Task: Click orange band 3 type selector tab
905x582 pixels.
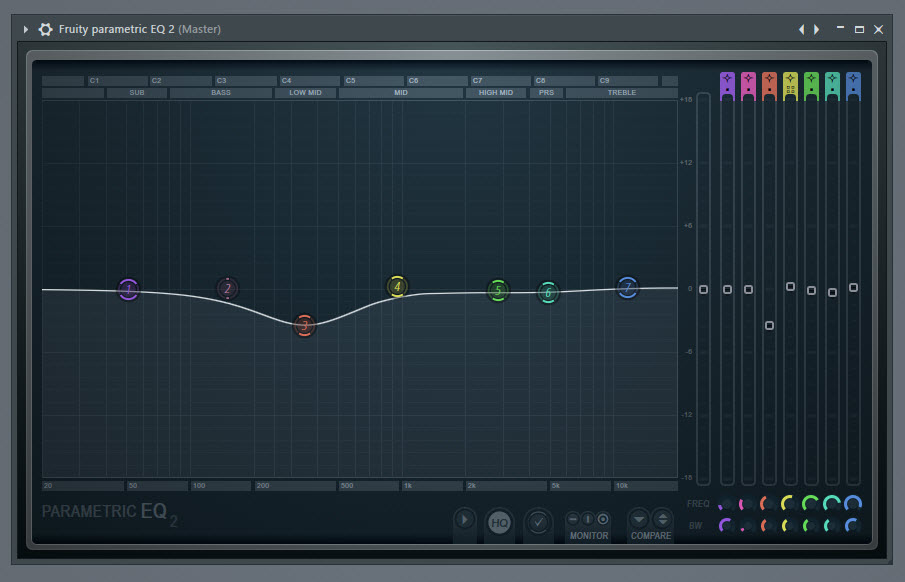Action: tap(769, 86)
